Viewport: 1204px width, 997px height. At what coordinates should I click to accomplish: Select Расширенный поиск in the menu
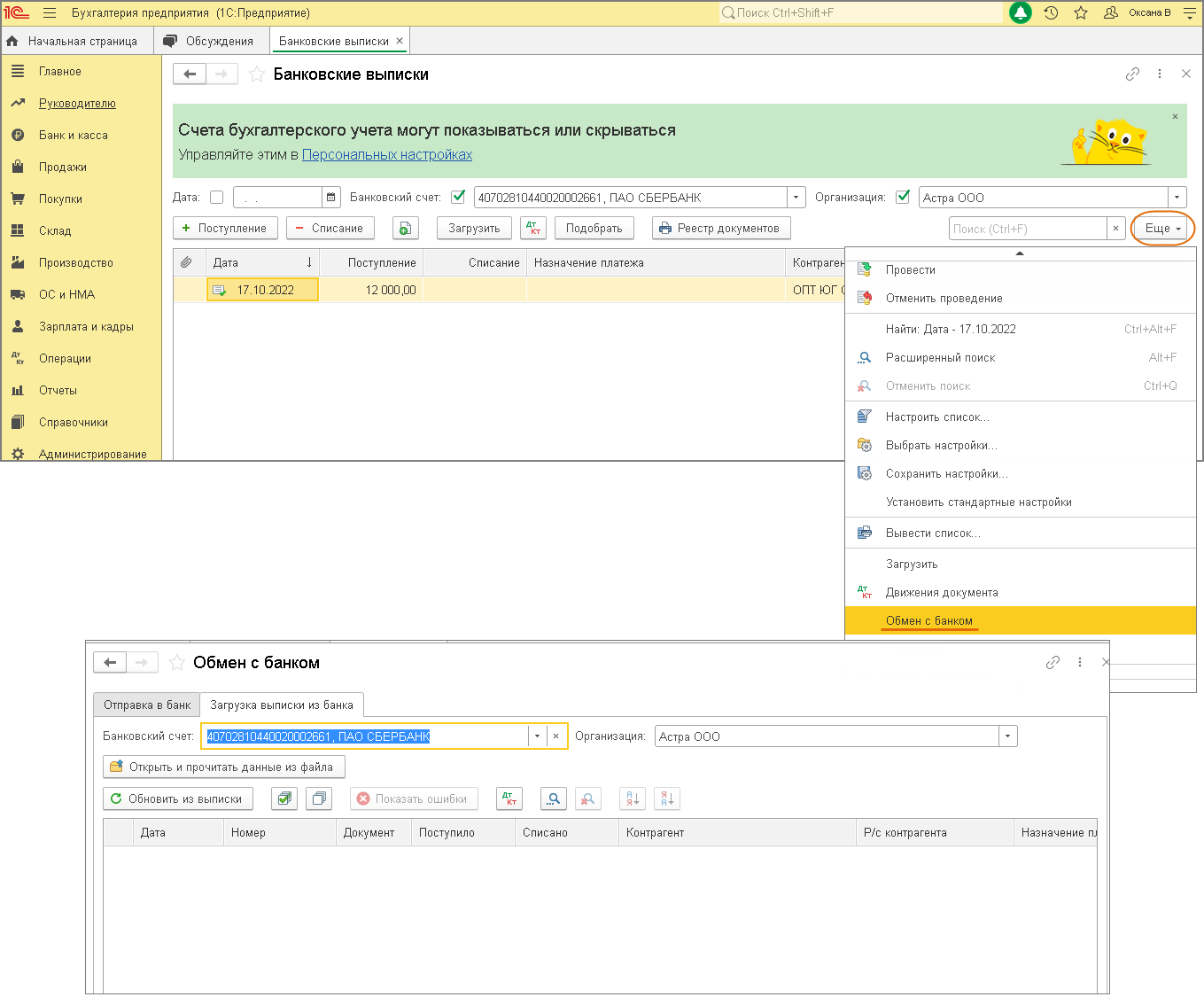[x=1021, y=357]
